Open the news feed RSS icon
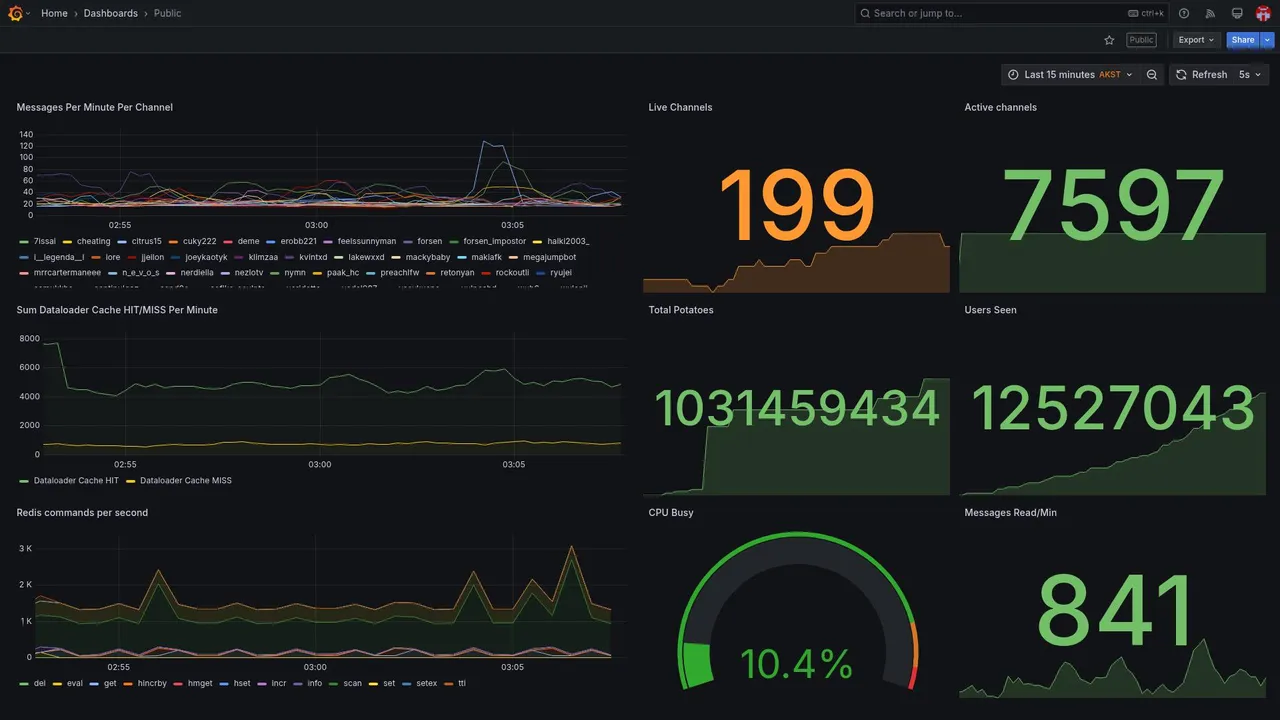Image resolution: width=1280 pixels, height=720 pixels. tap(1210, 13)
